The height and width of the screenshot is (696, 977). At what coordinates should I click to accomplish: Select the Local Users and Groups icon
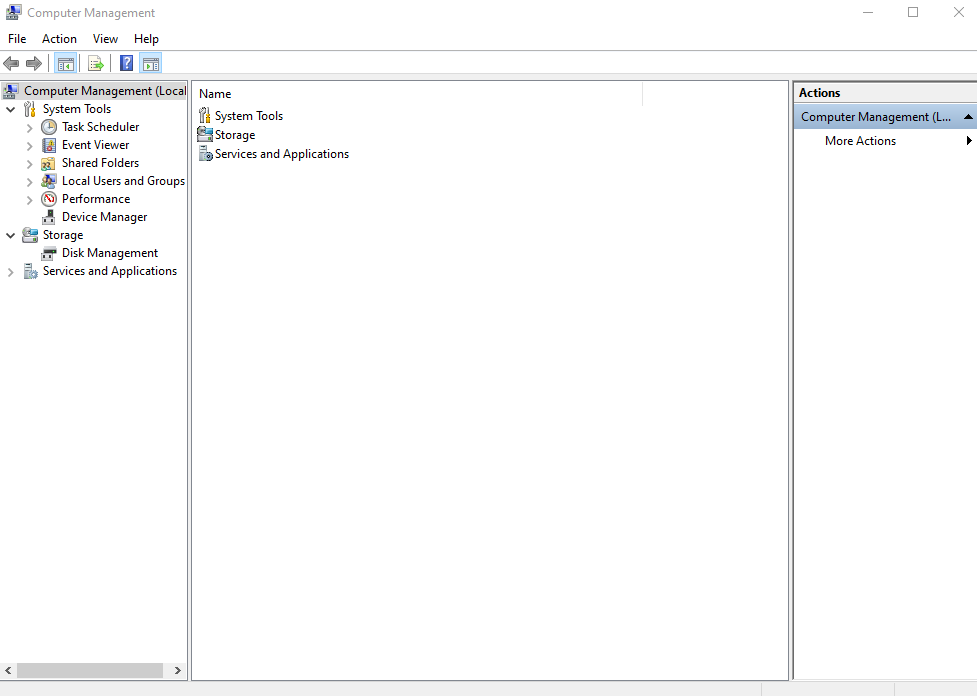click(x=49, y=180)
